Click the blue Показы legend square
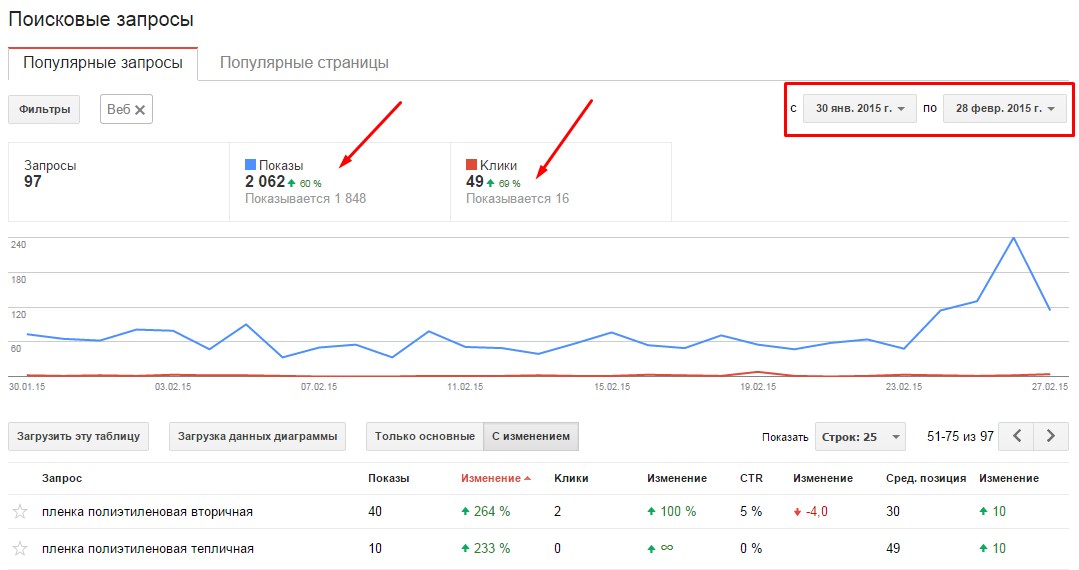The height and width of the screenshot is (570, 1079). (x=250, y=165)
